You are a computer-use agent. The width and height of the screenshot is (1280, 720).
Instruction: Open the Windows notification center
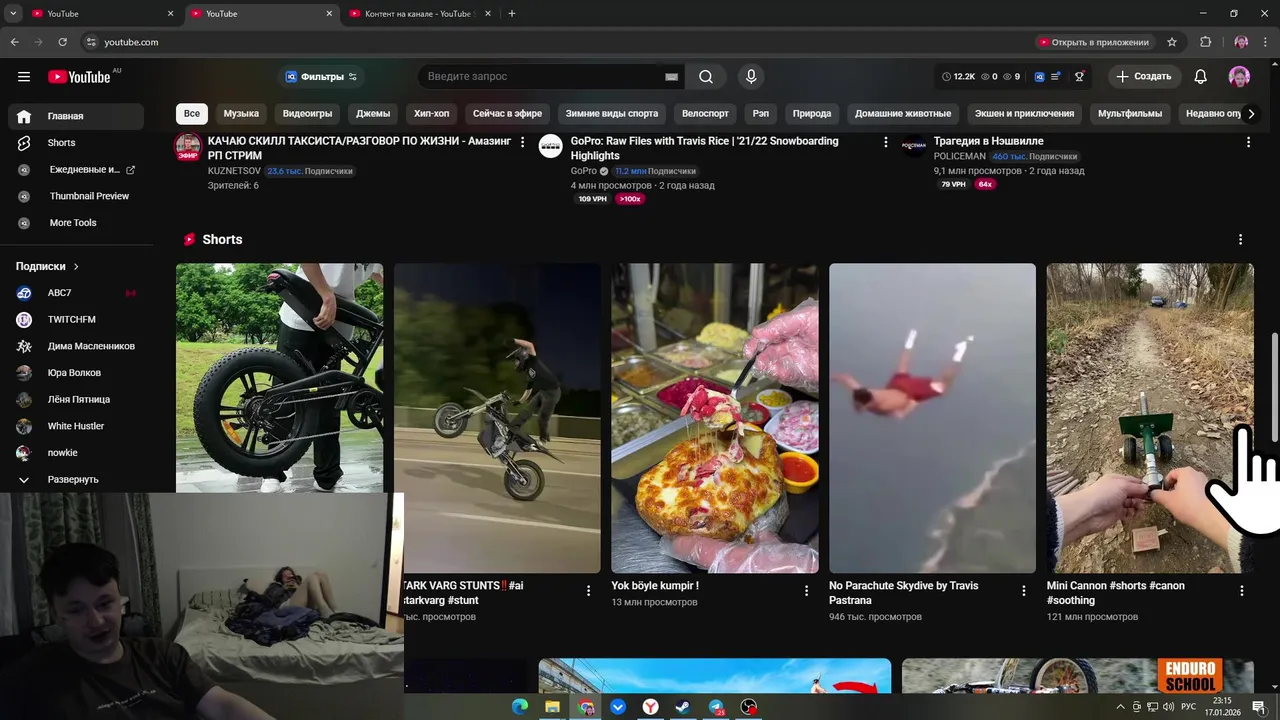pyautogui.click(x=1259, y=707)
